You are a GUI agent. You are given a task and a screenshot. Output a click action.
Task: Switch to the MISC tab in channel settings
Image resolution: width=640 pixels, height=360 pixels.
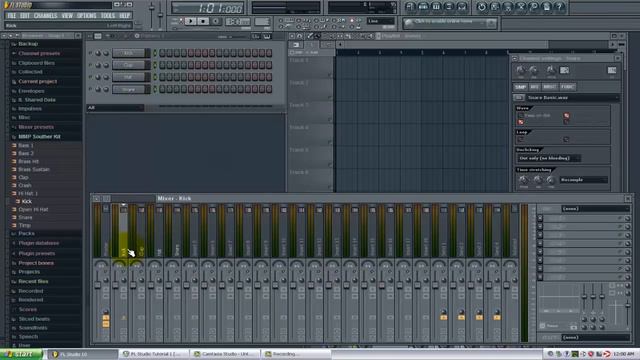[550, 87]
